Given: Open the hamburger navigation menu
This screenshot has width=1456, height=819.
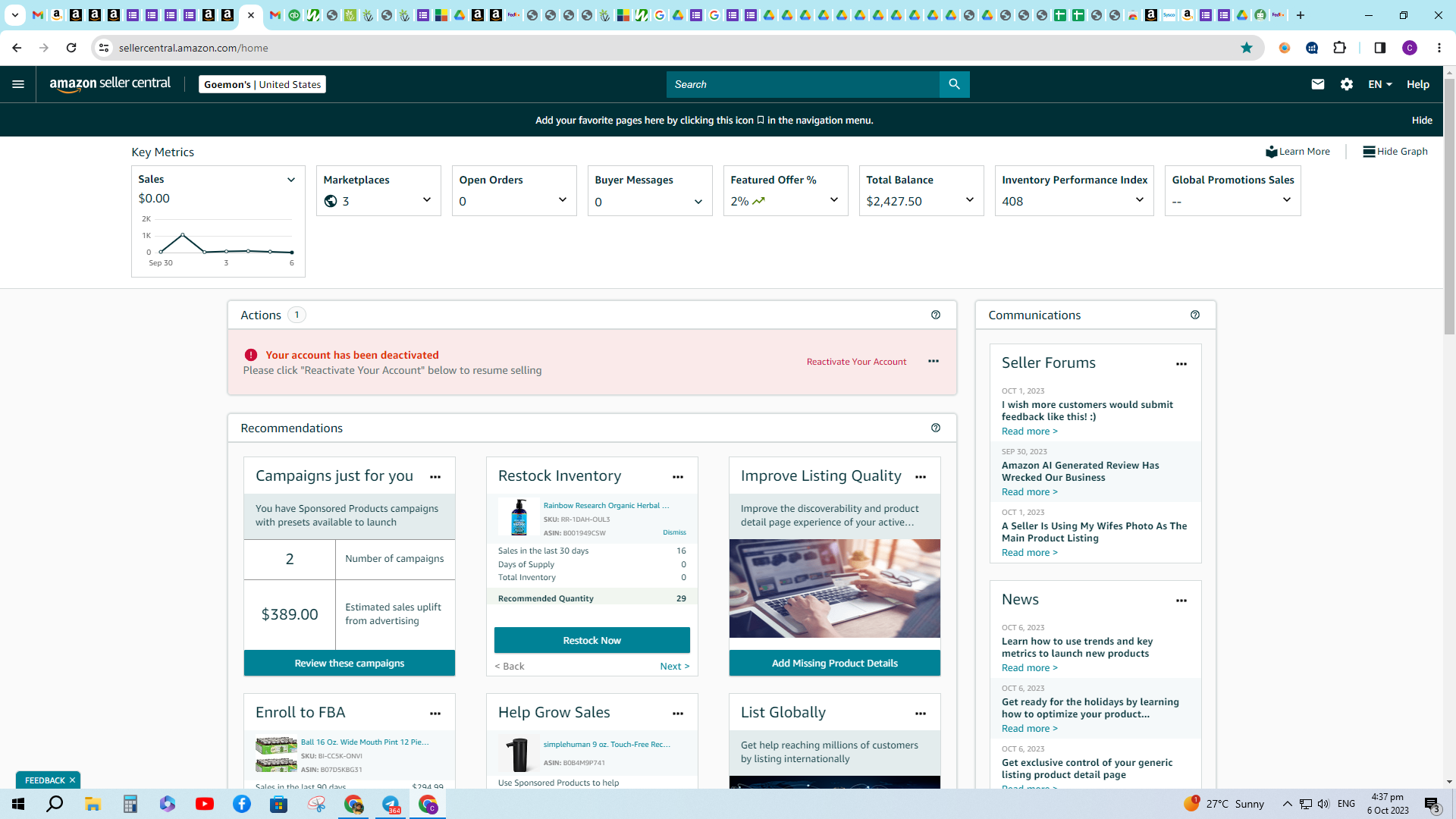Looking at the screenshot, I should pos(18,84).
